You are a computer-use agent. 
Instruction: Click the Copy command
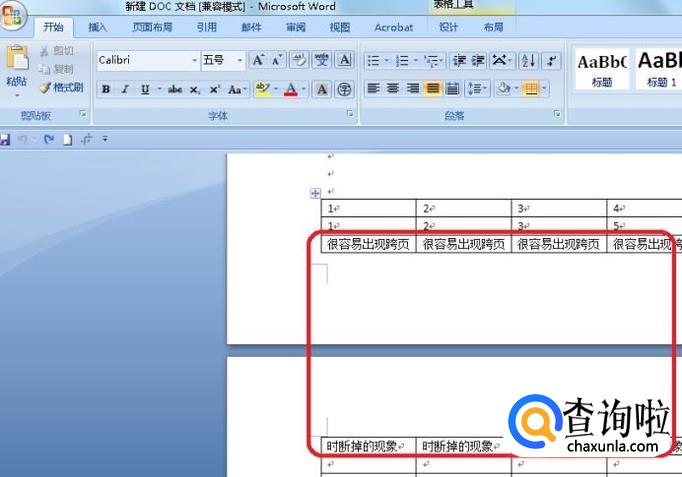(56, 69)
